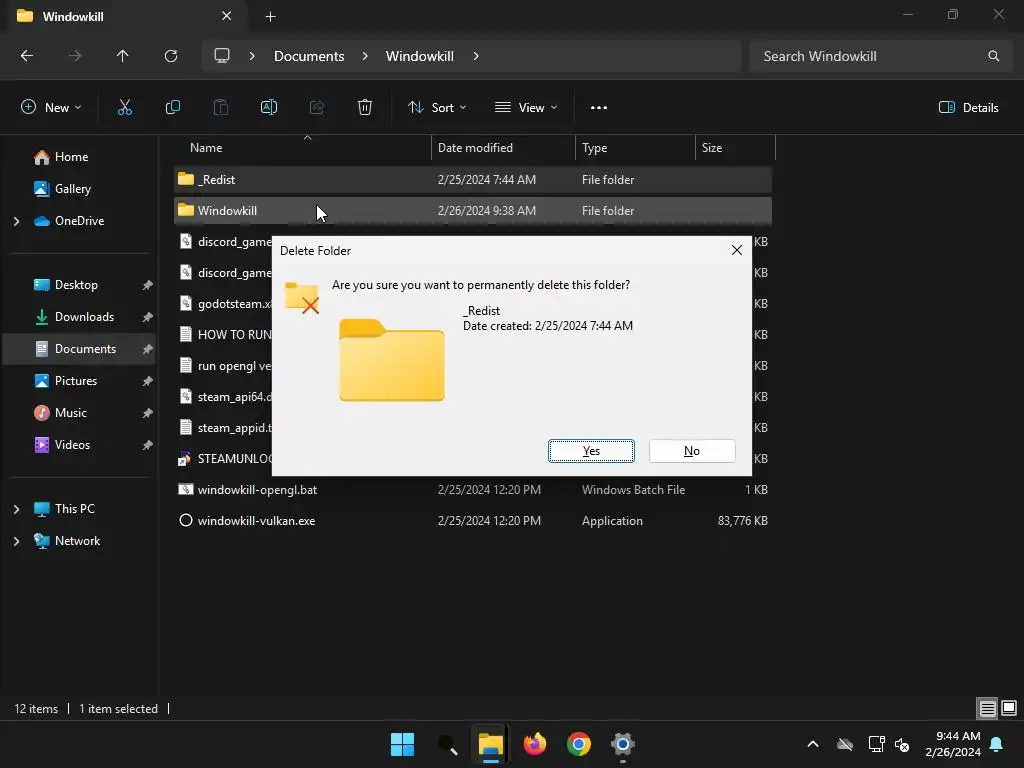Sort by Size column header
The image size is (1024, 768).
click(x=735, y=148)
